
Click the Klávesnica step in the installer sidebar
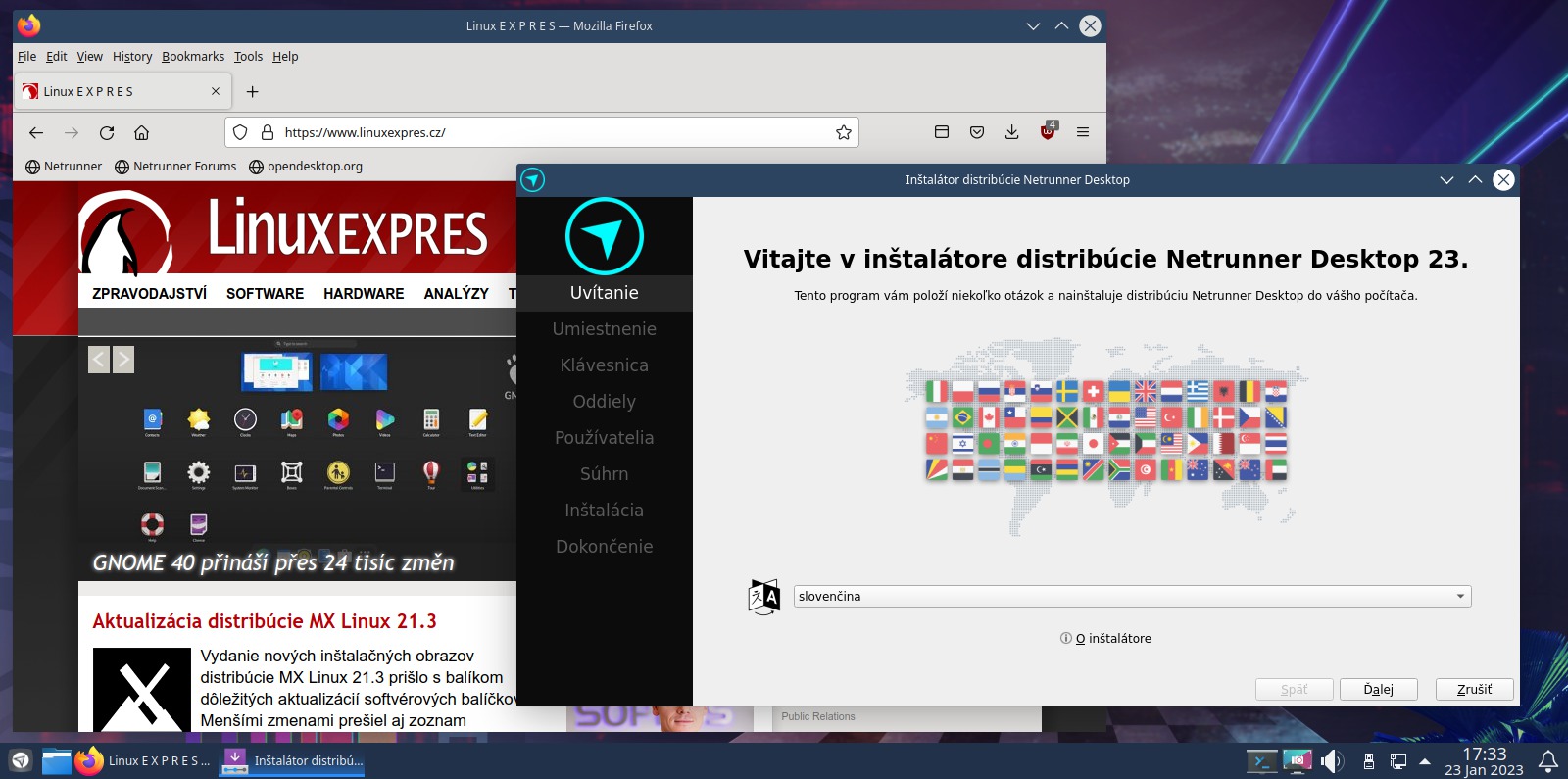605,365
